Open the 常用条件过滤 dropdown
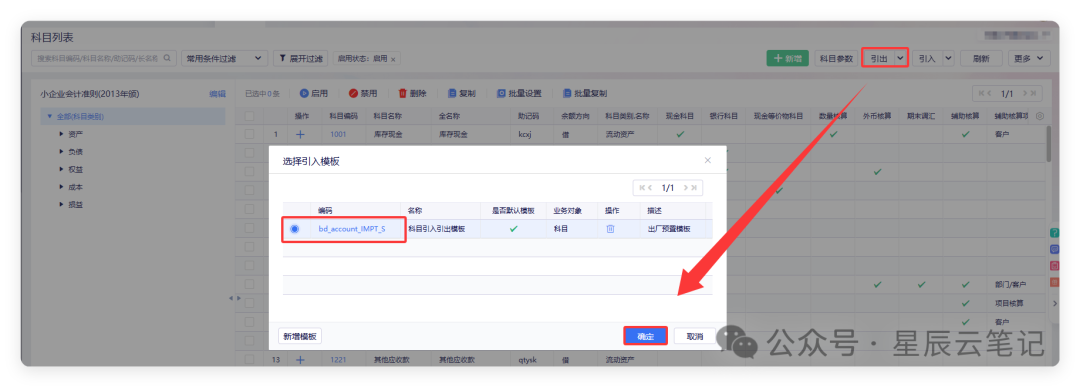1080x387 pixels. 225,59
